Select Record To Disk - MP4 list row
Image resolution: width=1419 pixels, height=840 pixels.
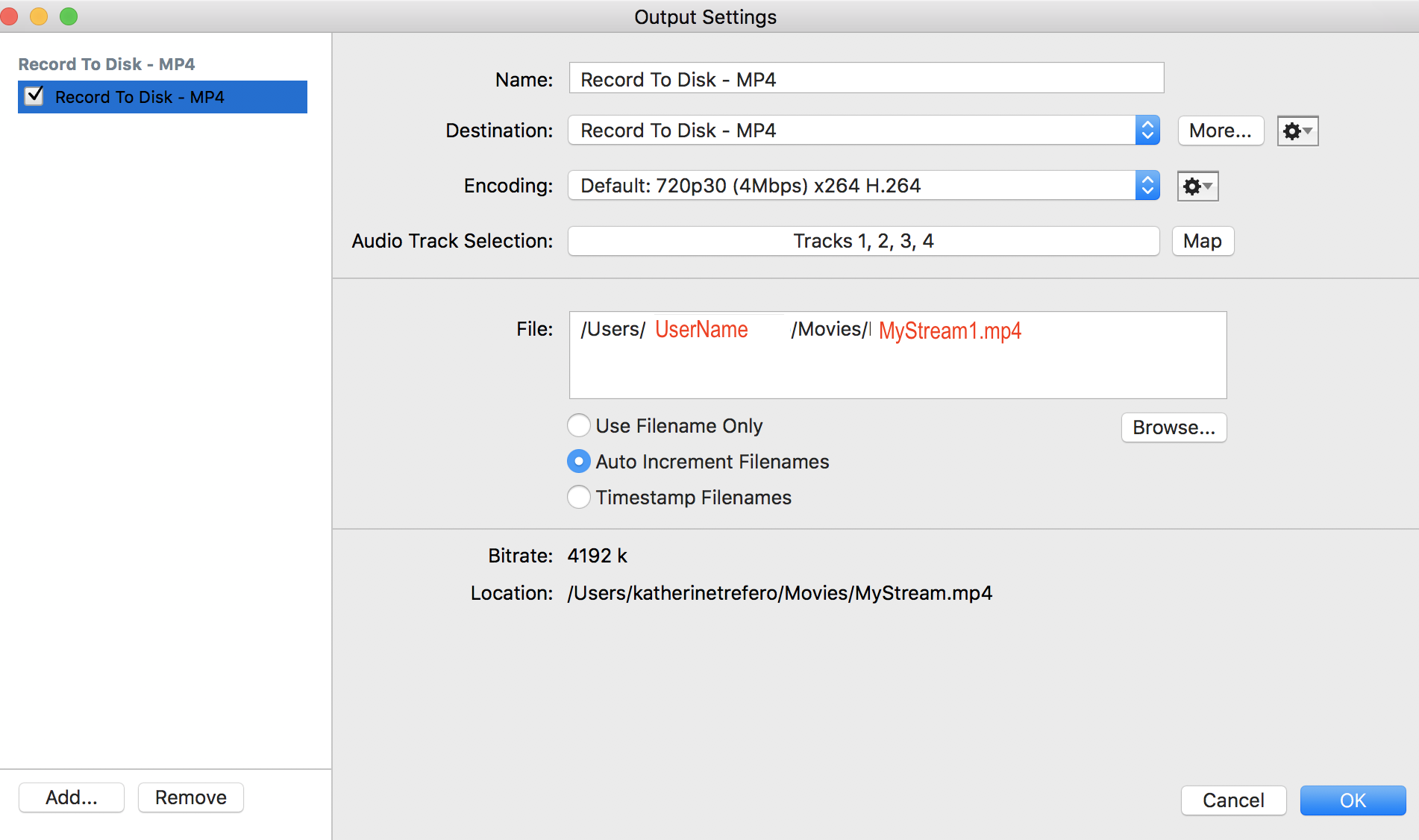pos(163,97)
